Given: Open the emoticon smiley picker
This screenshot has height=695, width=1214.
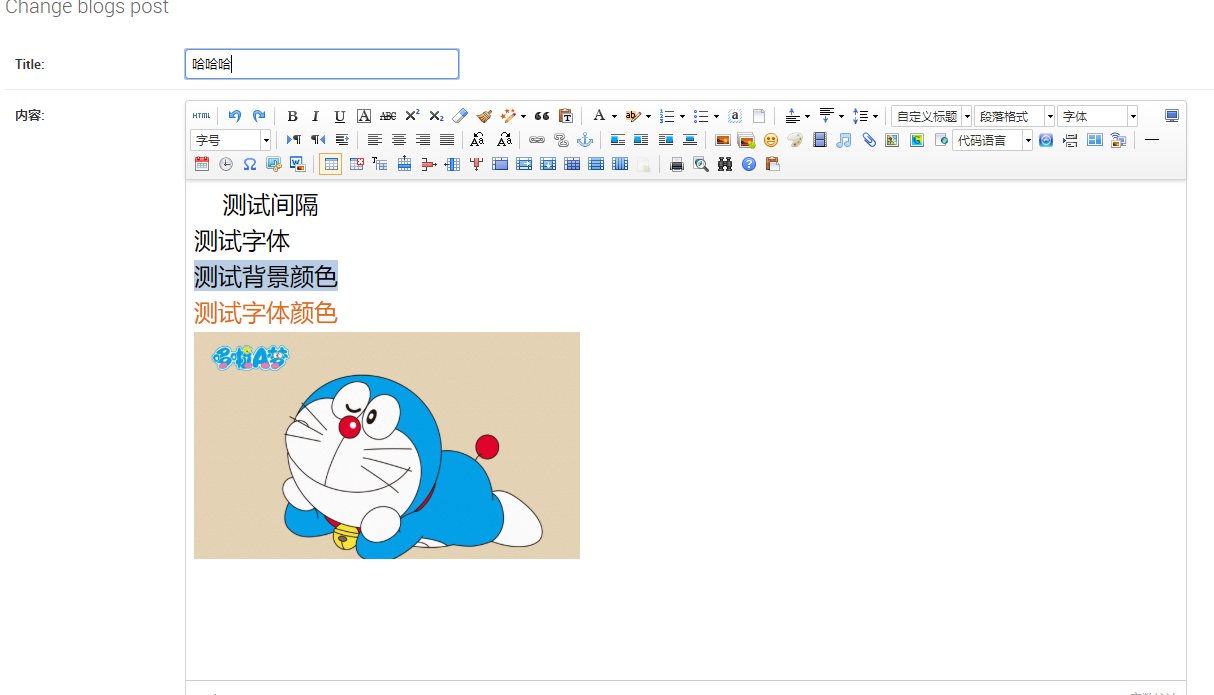Looking at the screenshot, I should click(771, 140).
